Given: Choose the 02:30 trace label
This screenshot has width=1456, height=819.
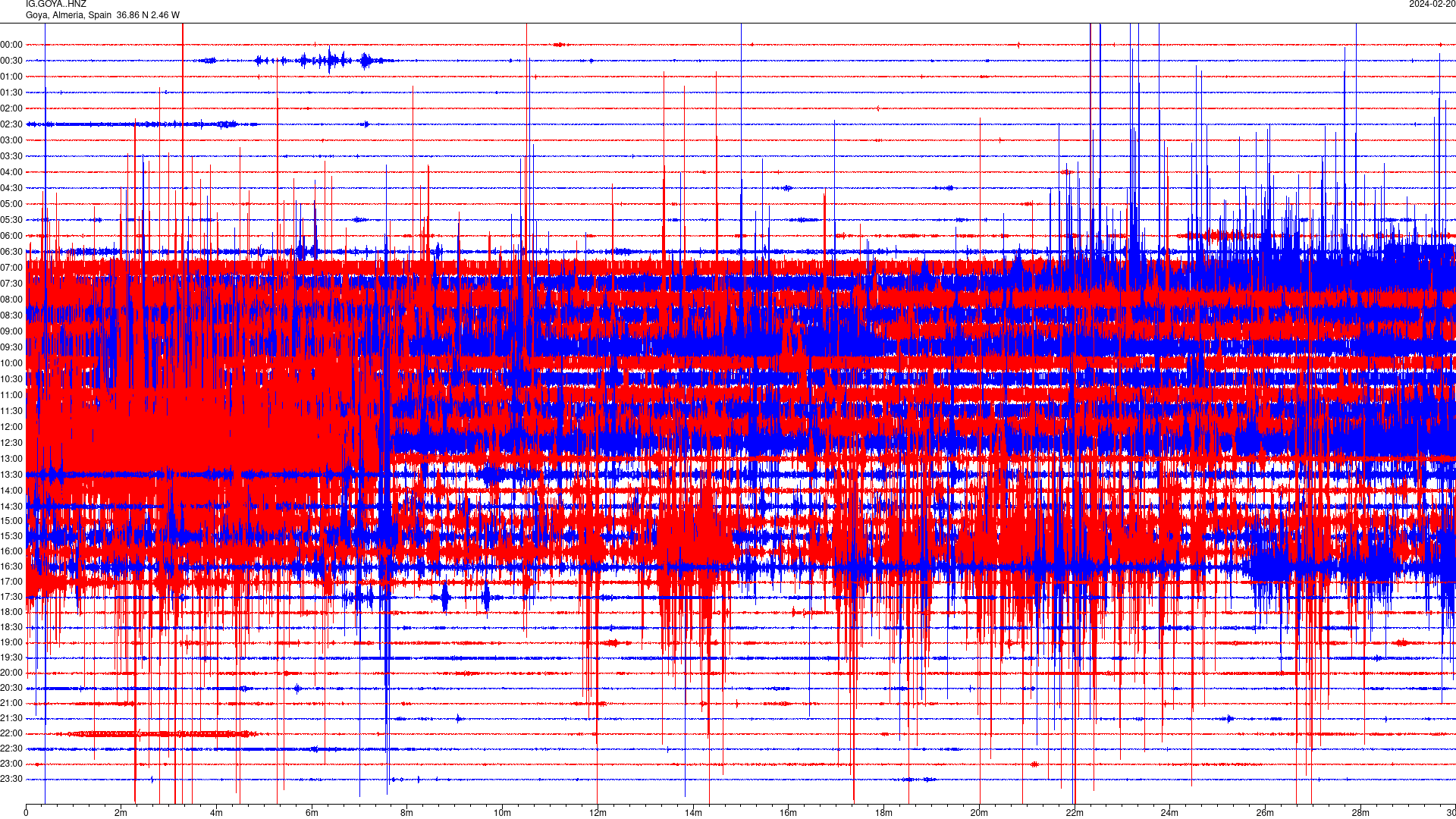Looking at the screenshot, I should click(11, 124).
